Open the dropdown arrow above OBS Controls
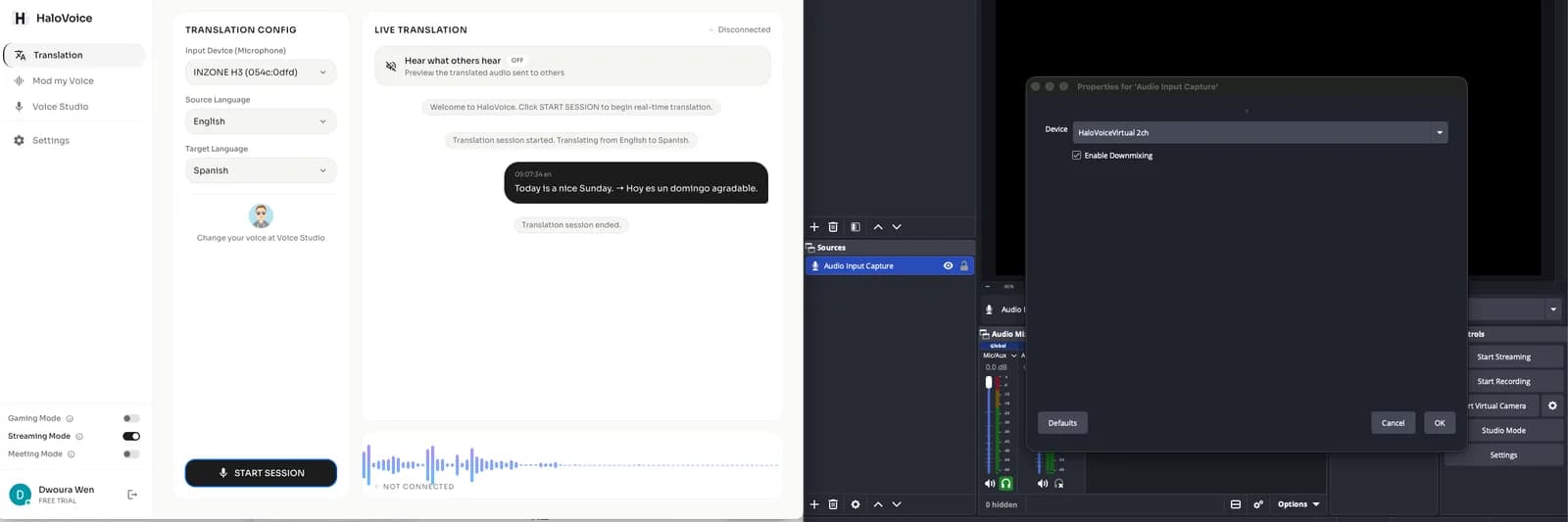This screenshot has height=522, width=1568. (1553, 309)
